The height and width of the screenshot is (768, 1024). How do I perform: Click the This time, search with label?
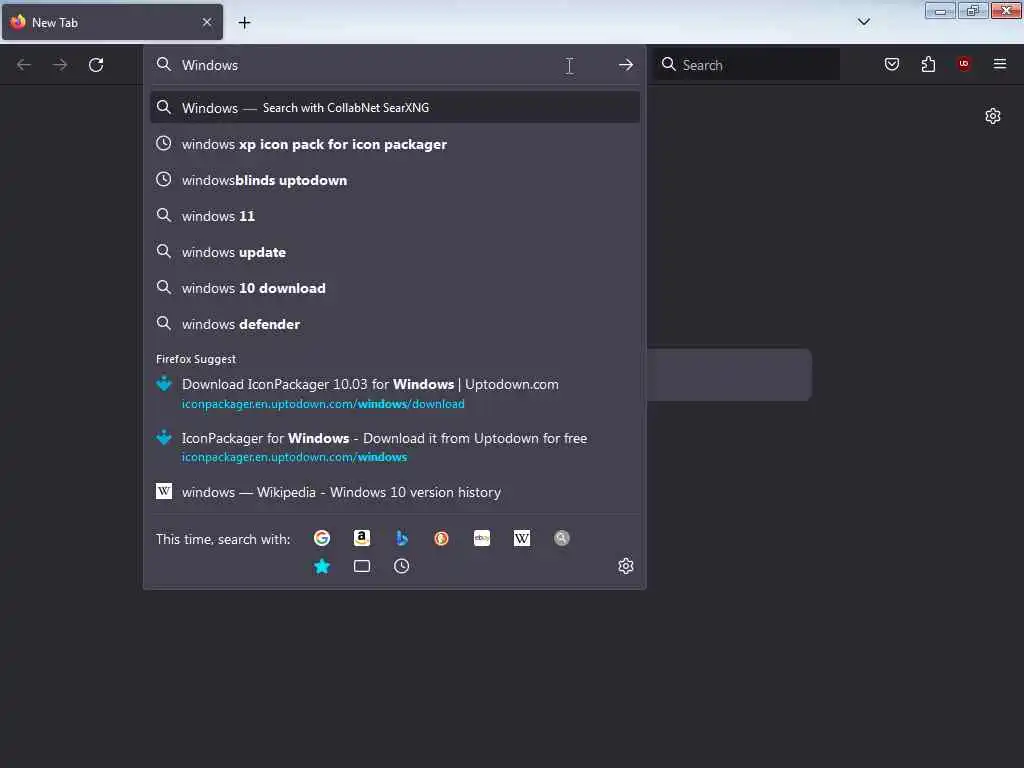pyautogui.click(x=223, y=539)
